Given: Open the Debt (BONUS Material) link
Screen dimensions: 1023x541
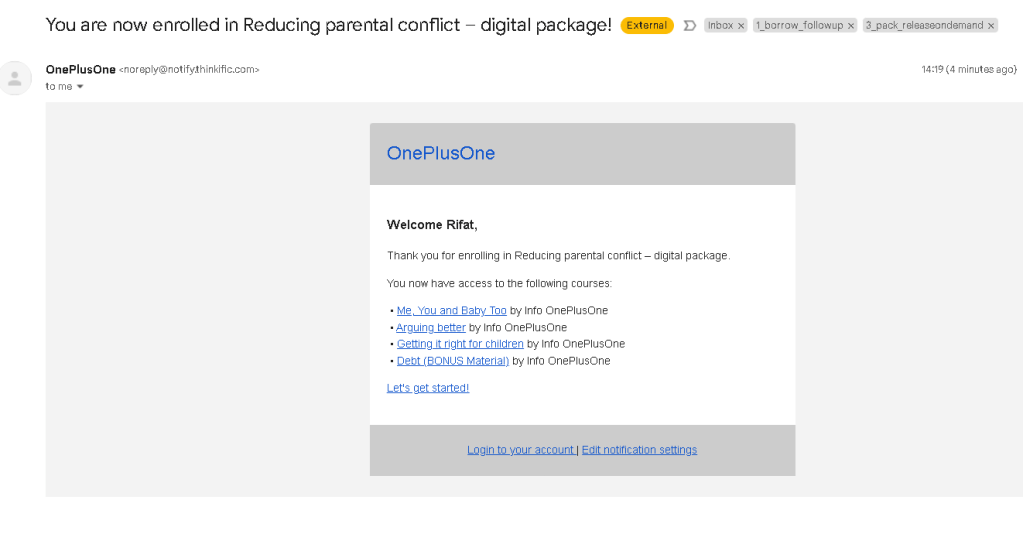Looking at the screenshot, I should pos(453,361).
